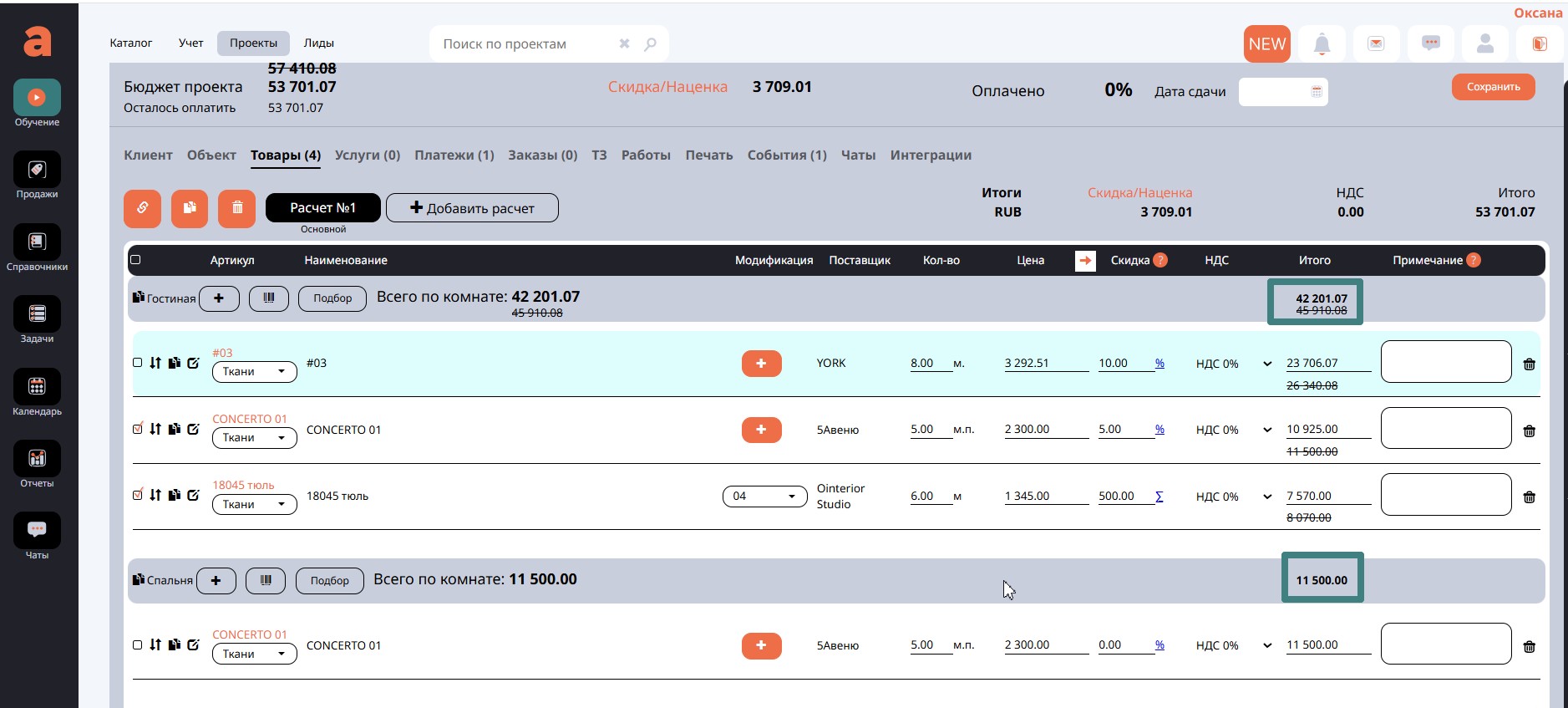Switch to the Платежи (1) tab

coord(454,155)
